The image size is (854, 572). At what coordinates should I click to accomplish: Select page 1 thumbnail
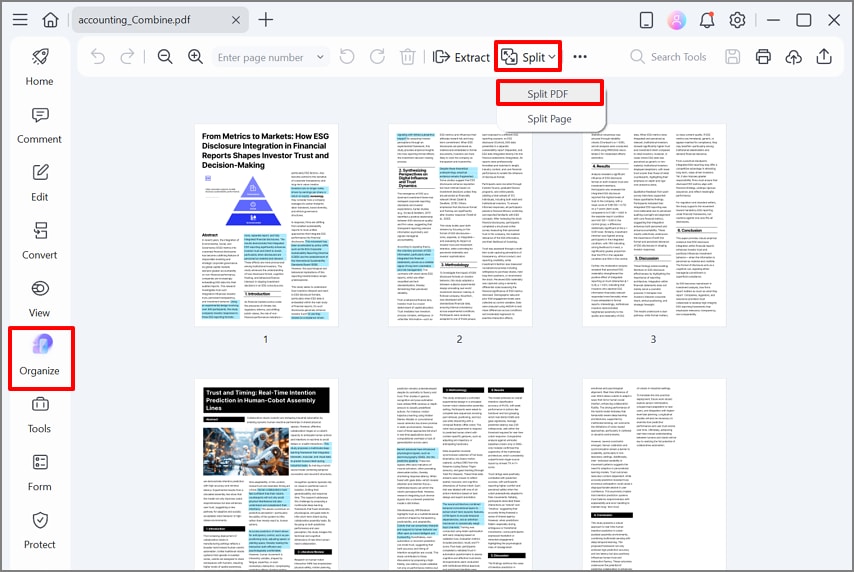[x=266, y=225]
